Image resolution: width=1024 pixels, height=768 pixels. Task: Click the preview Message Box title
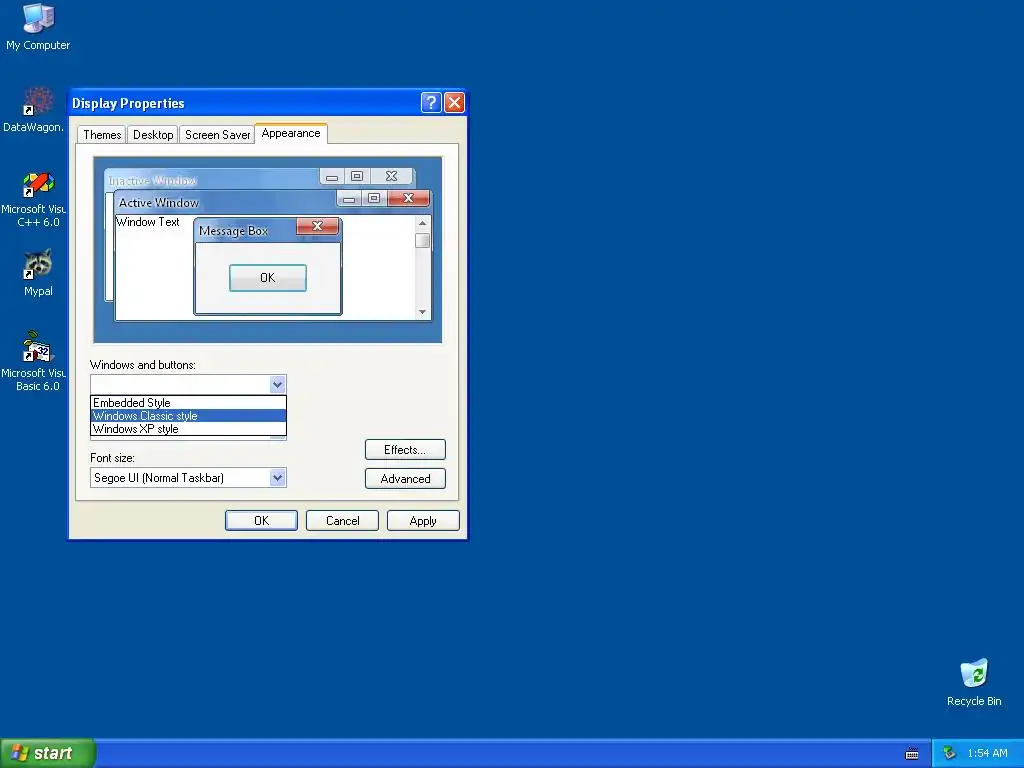point(233,231)
